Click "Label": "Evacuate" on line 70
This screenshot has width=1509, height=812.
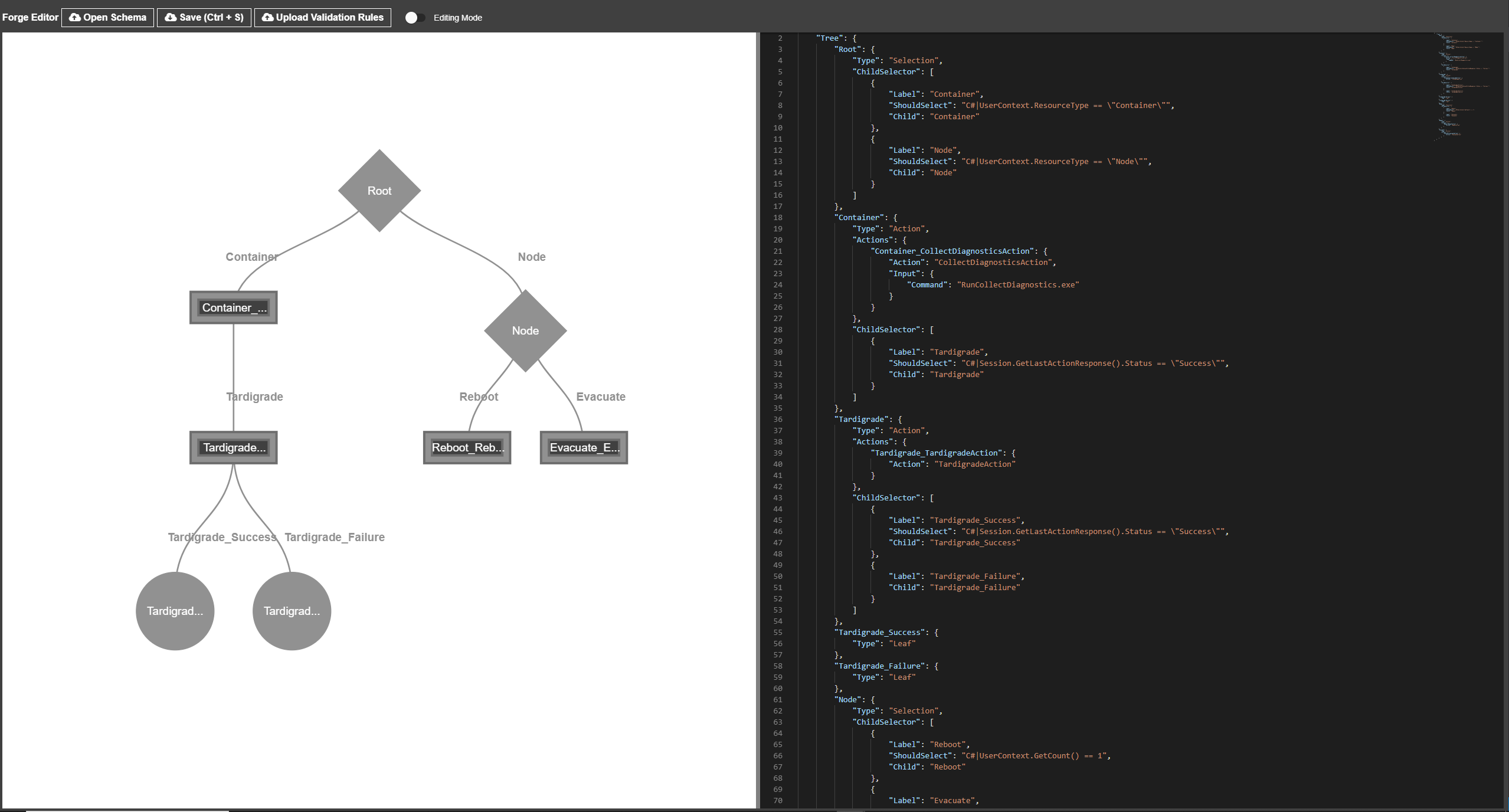(x=932, y=800)
